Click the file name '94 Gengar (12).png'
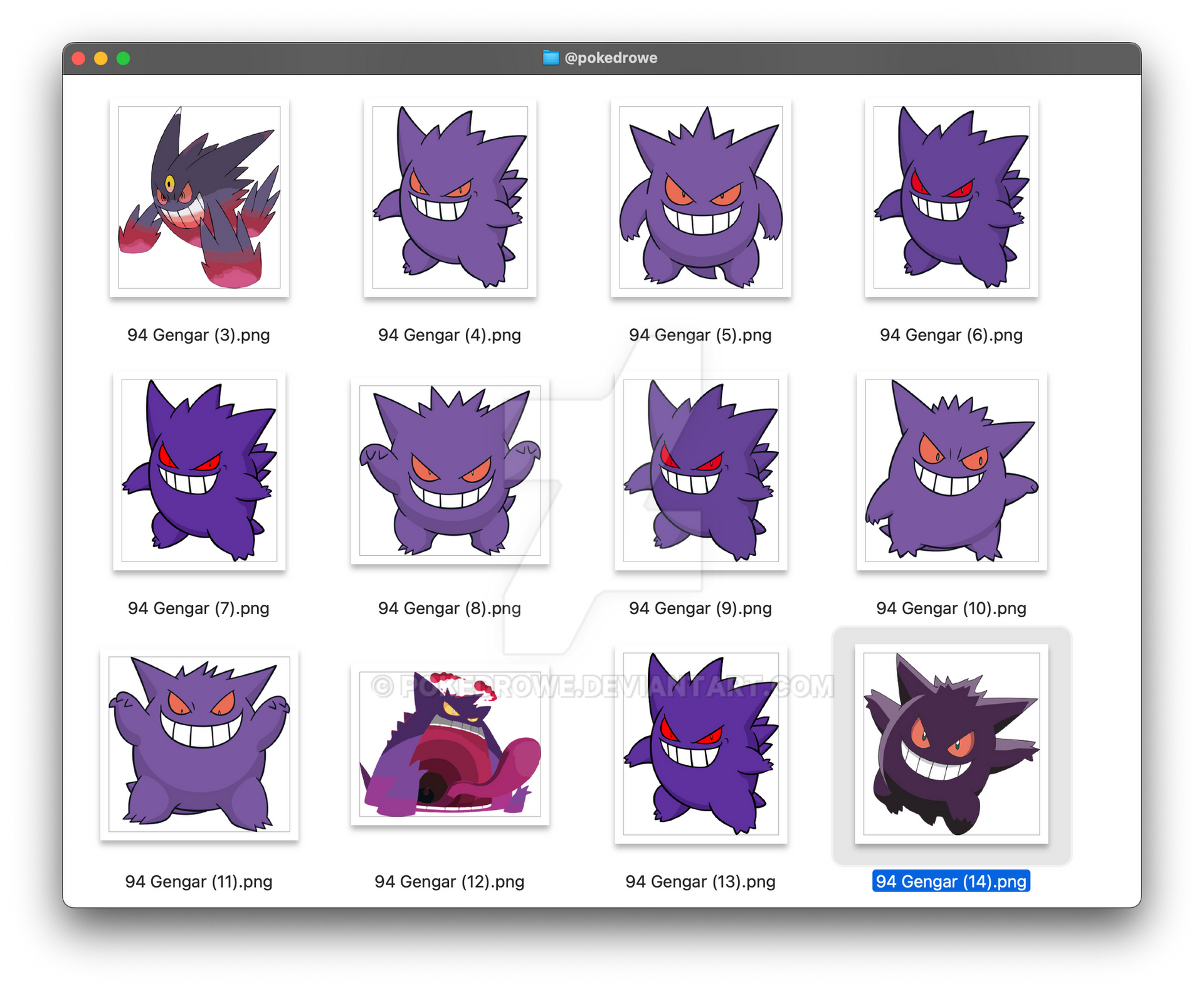 450,882
